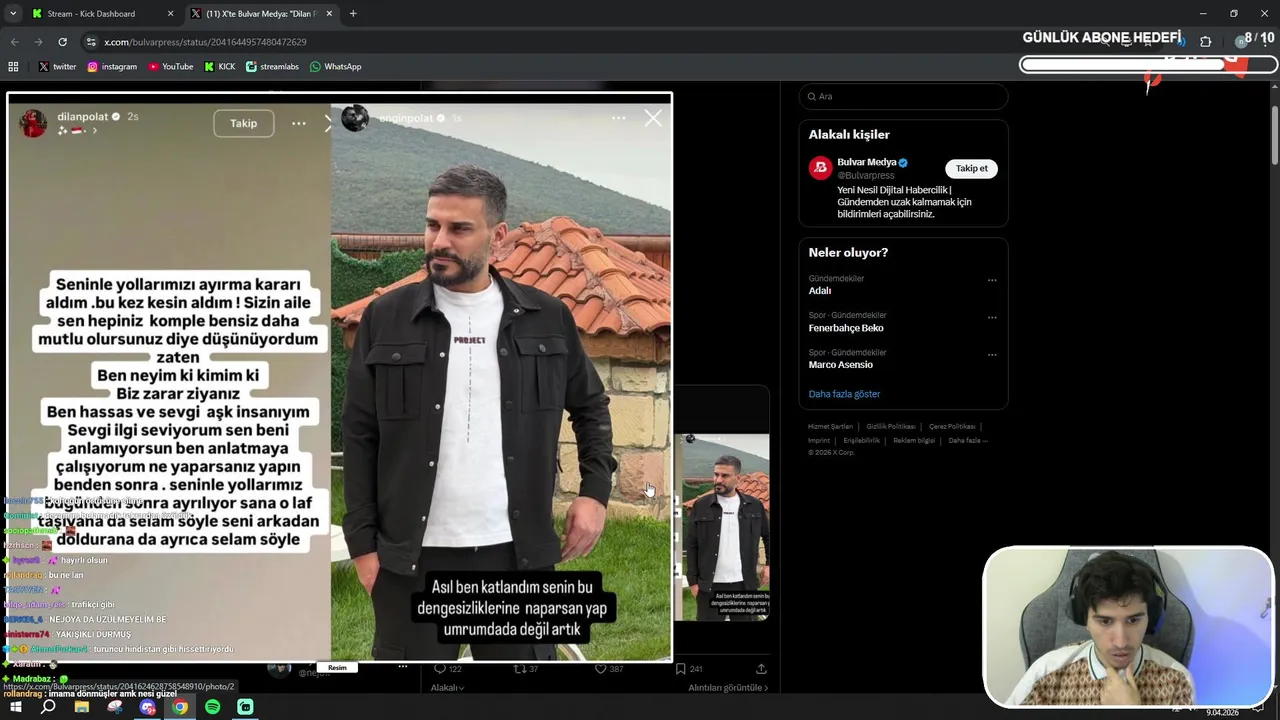The image size is (1280, 720).
Task: Open Alıntıları görüntüle quotes link
Action: (728, 688)
